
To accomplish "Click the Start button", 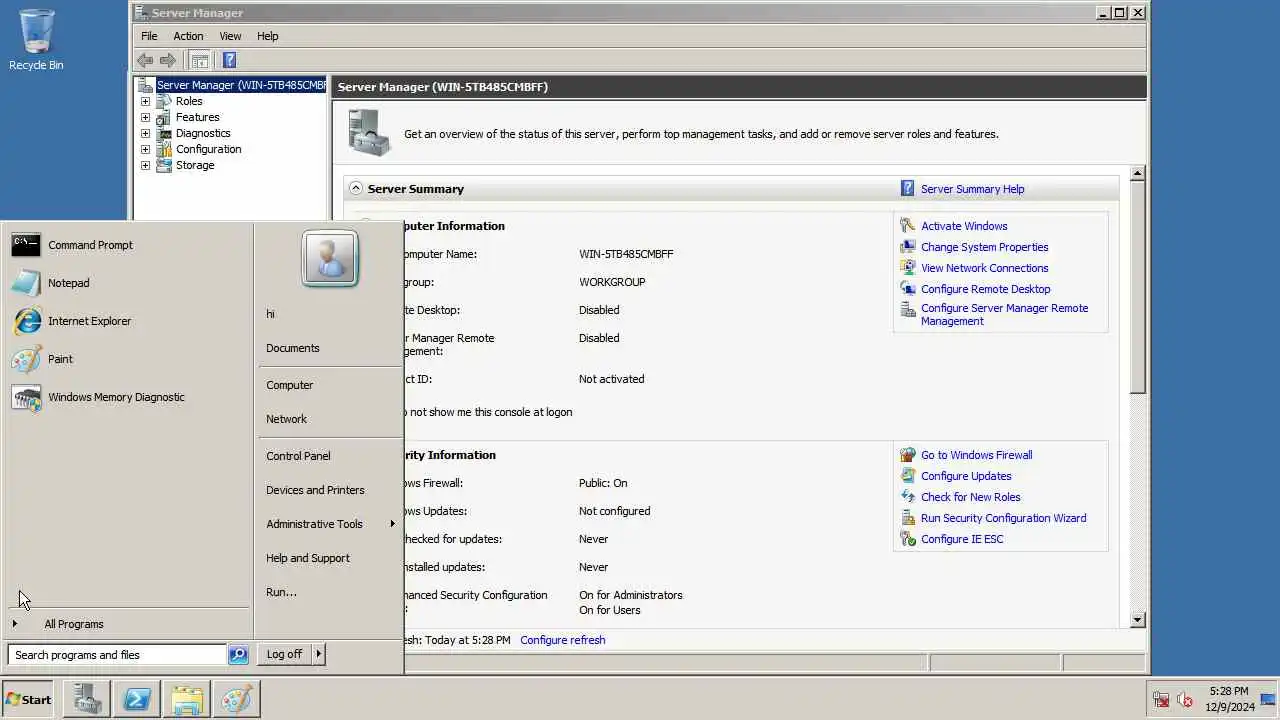I will coord(28,699).
